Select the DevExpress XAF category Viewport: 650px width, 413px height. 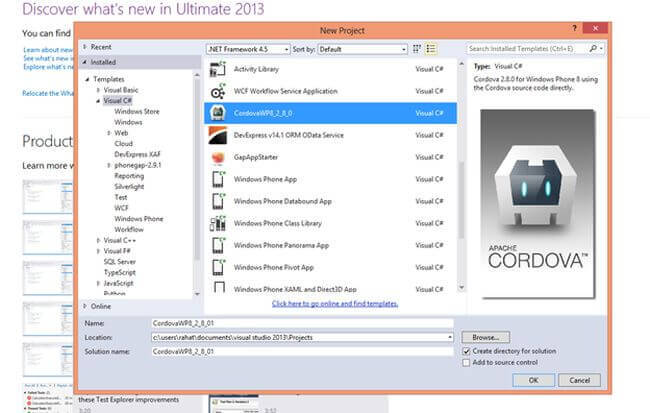coord(137,154)
